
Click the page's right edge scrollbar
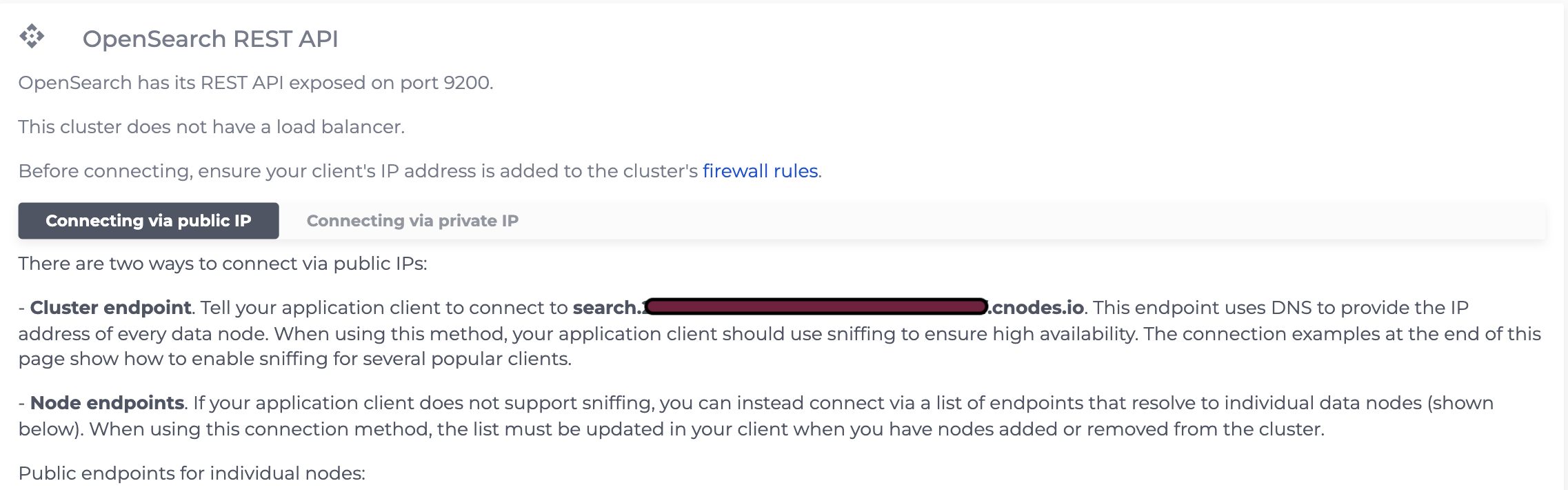pos(1565,245)
